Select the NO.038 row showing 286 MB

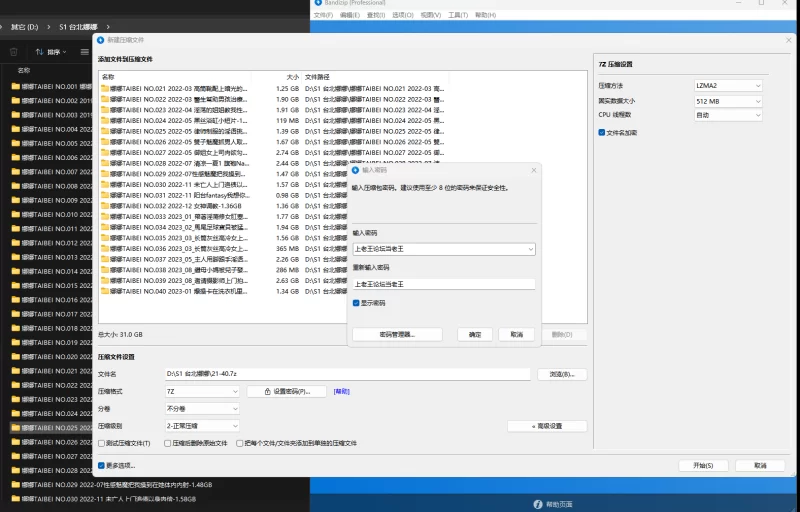(274, 270)
